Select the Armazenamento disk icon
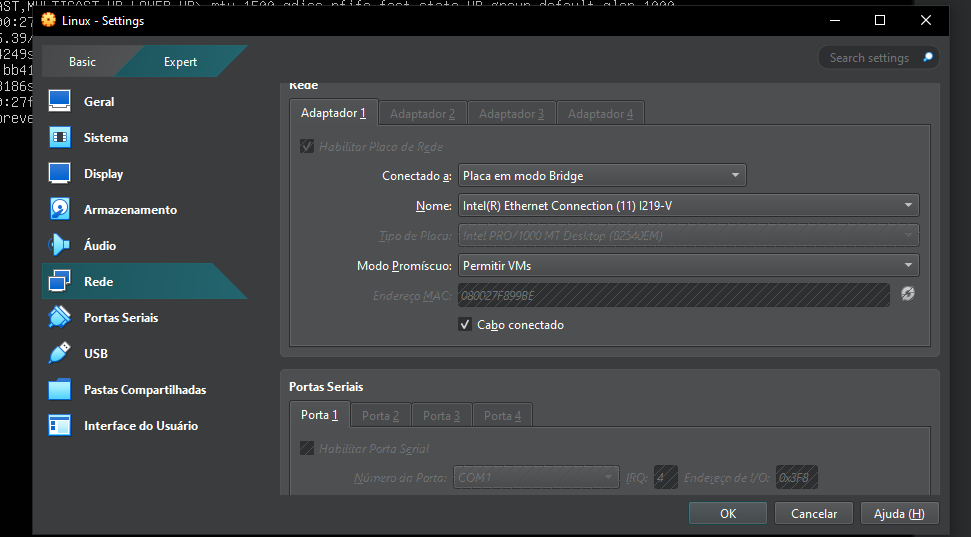This screenshot has width=971, height=537. 59,209
